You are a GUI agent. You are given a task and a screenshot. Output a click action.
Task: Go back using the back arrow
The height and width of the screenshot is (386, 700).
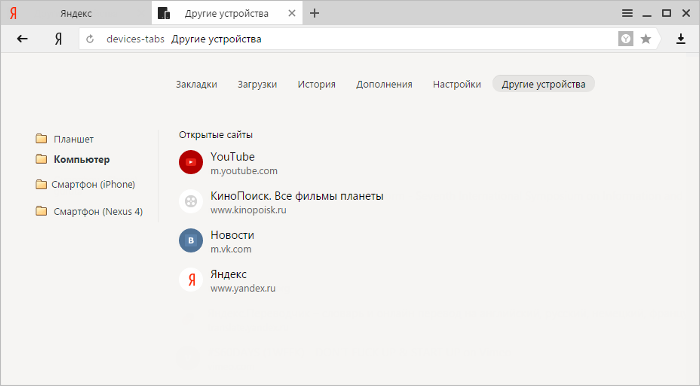[22, 39]
